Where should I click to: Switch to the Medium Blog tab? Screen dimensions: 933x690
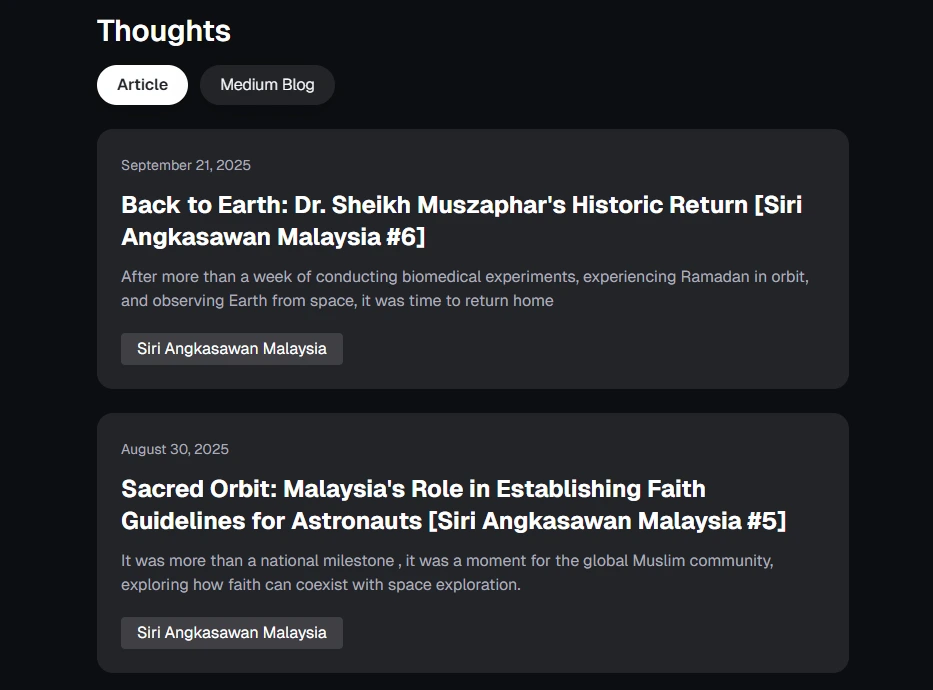click(267, 85)
